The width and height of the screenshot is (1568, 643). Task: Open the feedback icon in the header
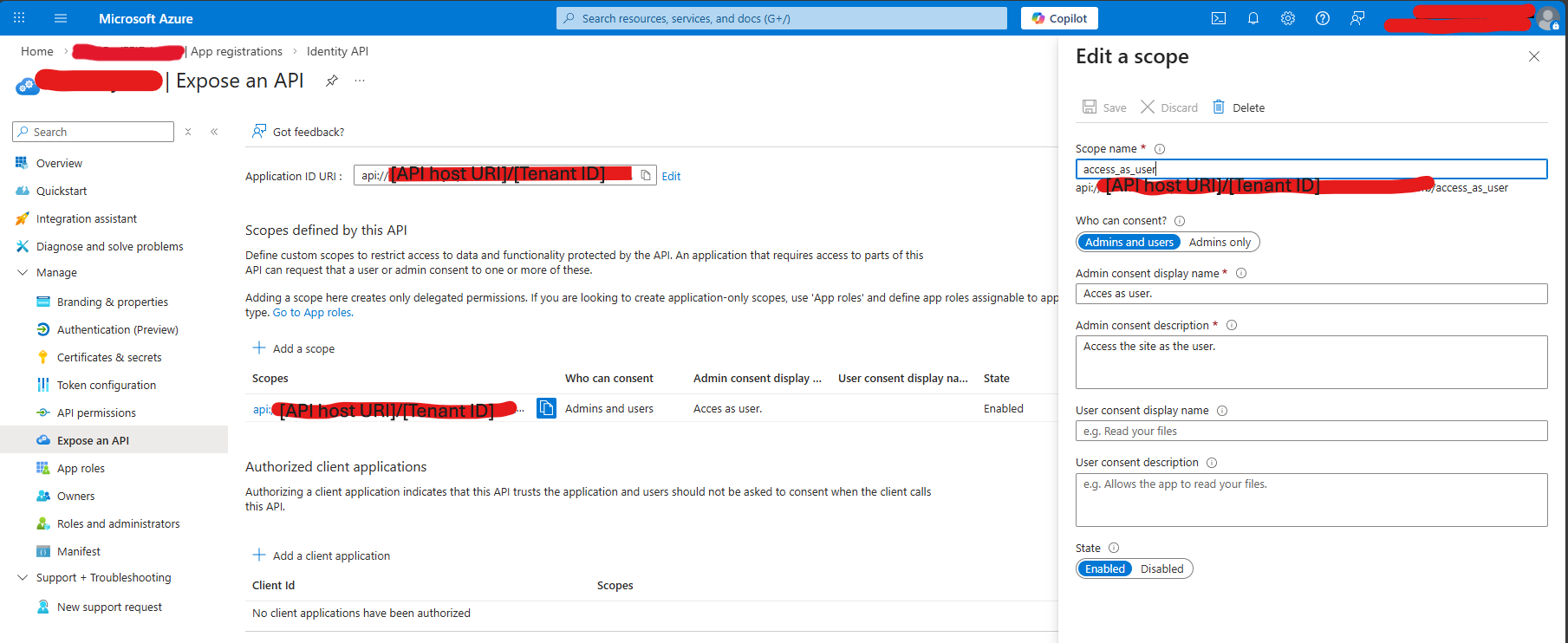pyautogui.click(x=1357, y=18)
